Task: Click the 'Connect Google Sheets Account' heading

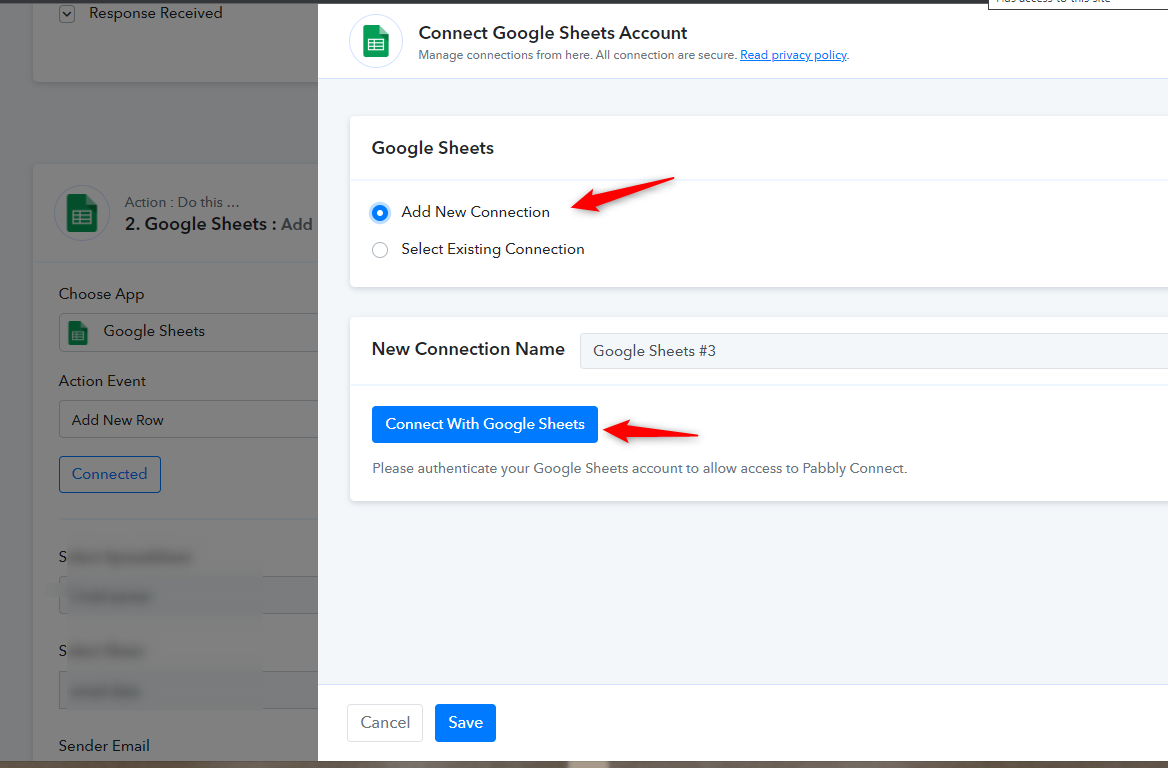Action: (x=553, y=33)
